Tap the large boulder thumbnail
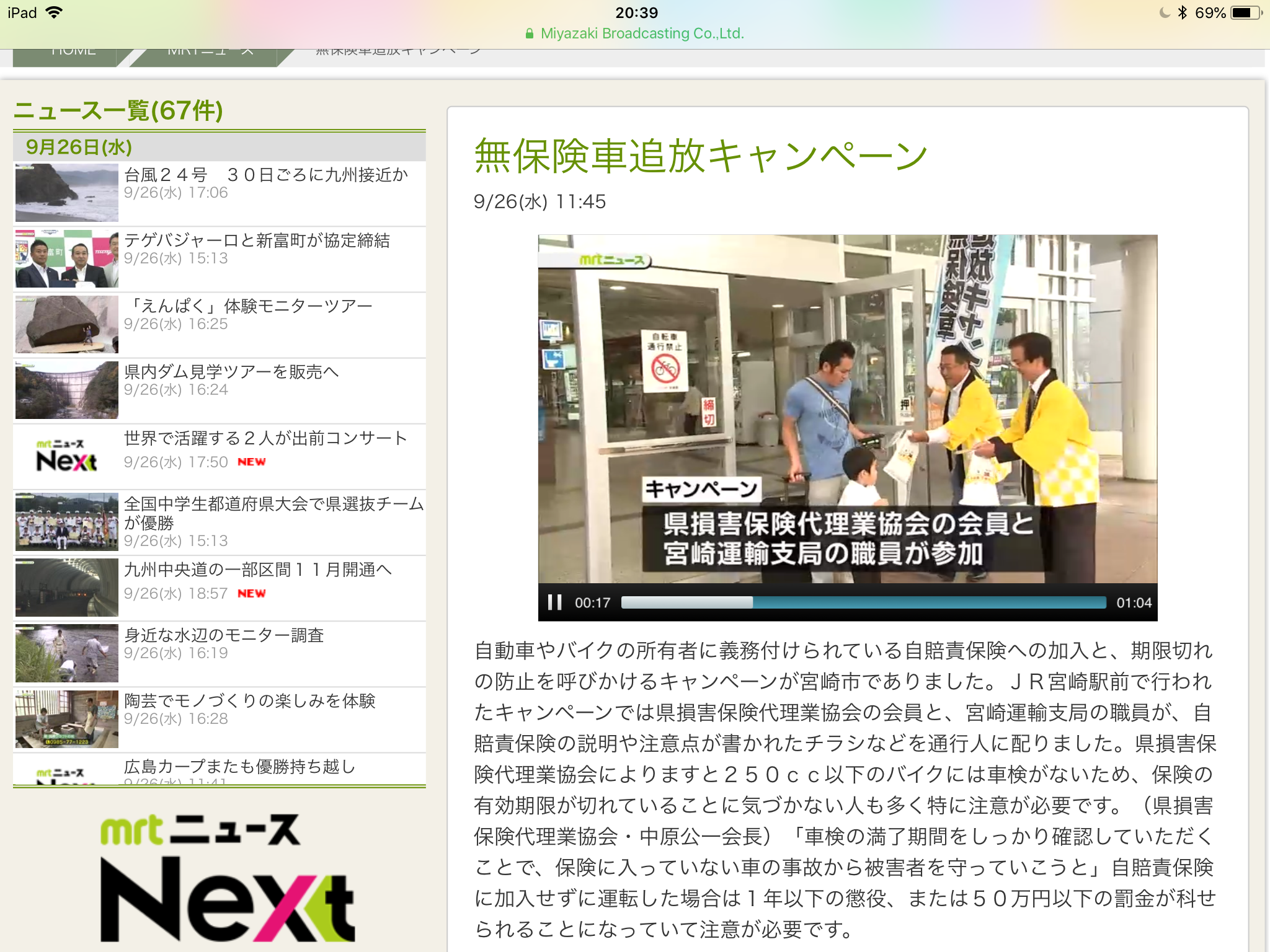Viewport: 1270px width, 952px height. (66, 324)
